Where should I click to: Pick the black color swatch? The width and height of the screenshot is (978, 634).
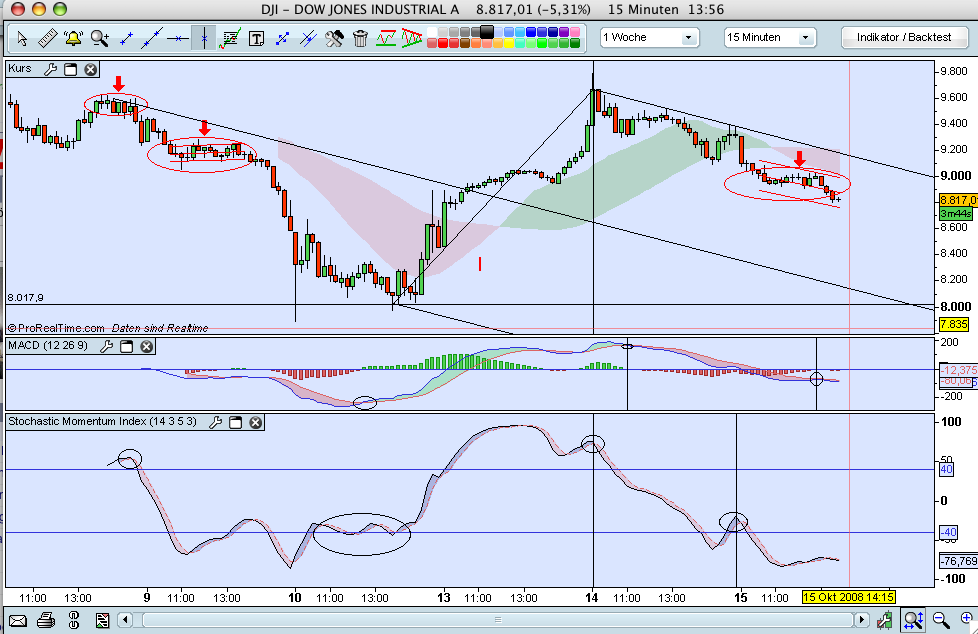pos(487,32)
